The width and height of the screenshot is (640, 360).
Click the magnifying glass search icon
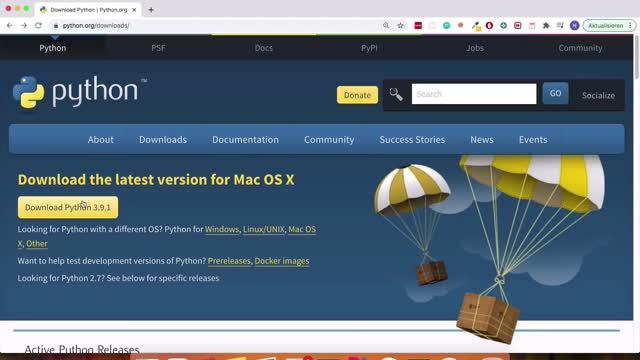[396, 94]
